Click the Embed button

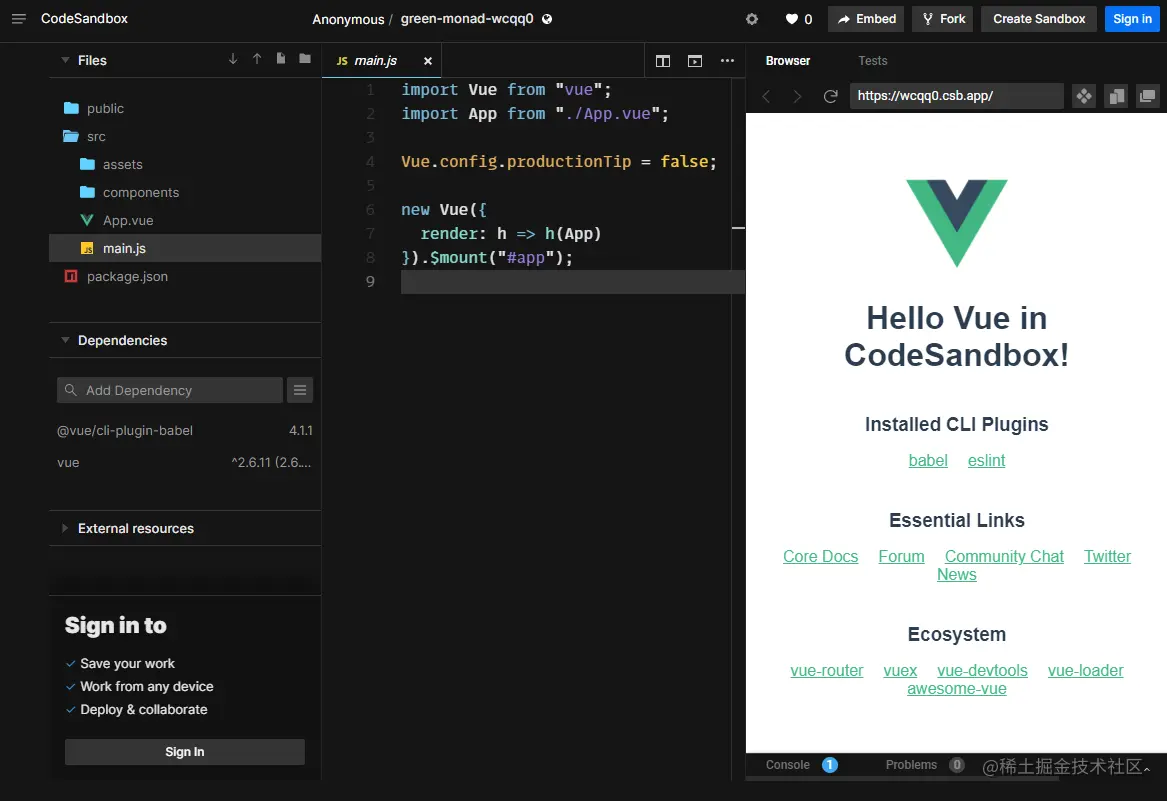coord(866,19)
